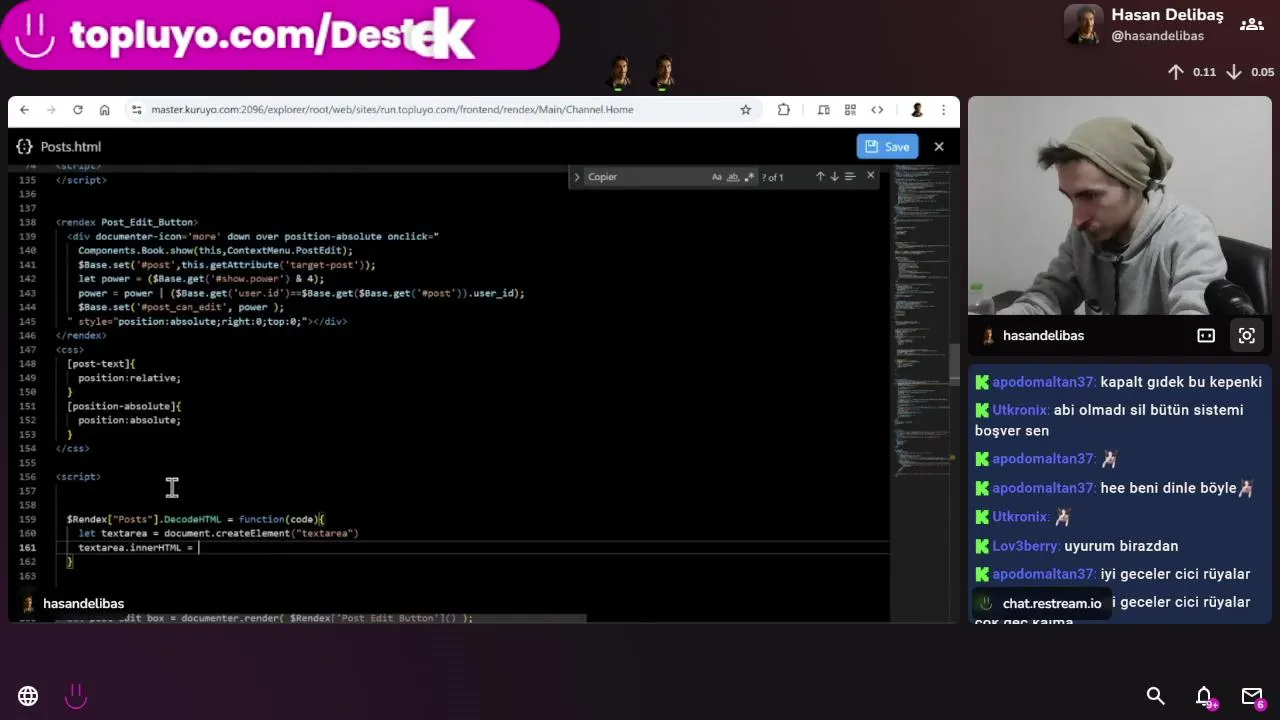Toggle Find in Selection in find widget

[x=850, y=177]
